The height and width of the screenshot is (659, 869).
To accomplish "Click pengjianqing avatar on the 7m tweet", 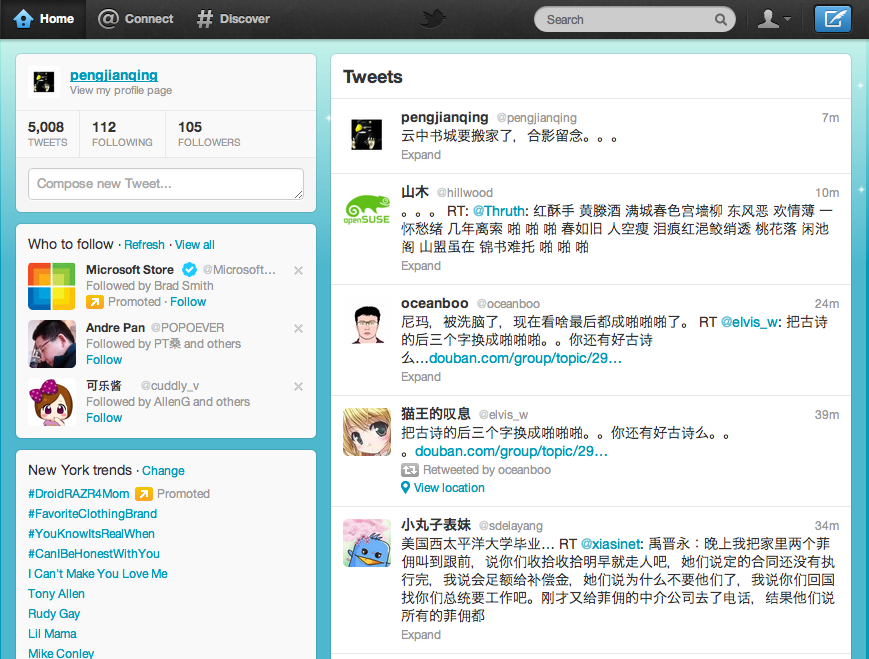I will click(367, 135).
